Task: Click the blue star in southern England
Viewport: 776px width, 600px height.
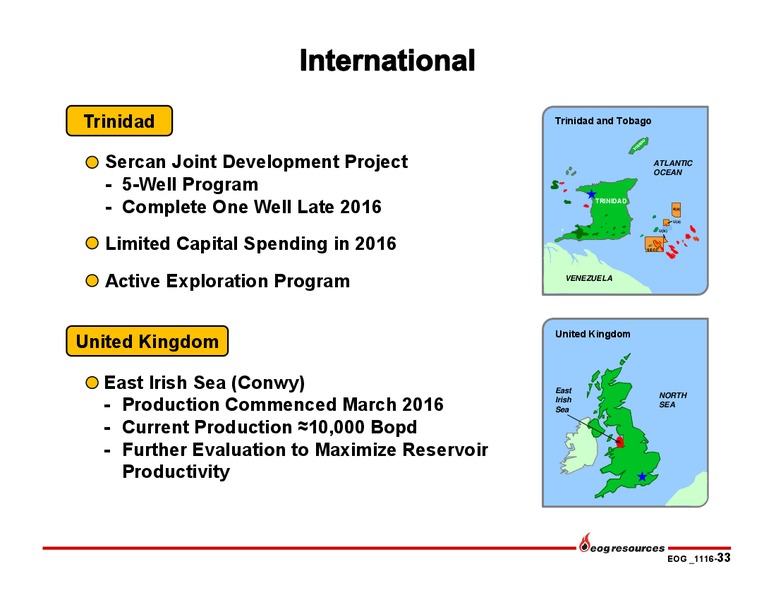Action: click(642, 477)
